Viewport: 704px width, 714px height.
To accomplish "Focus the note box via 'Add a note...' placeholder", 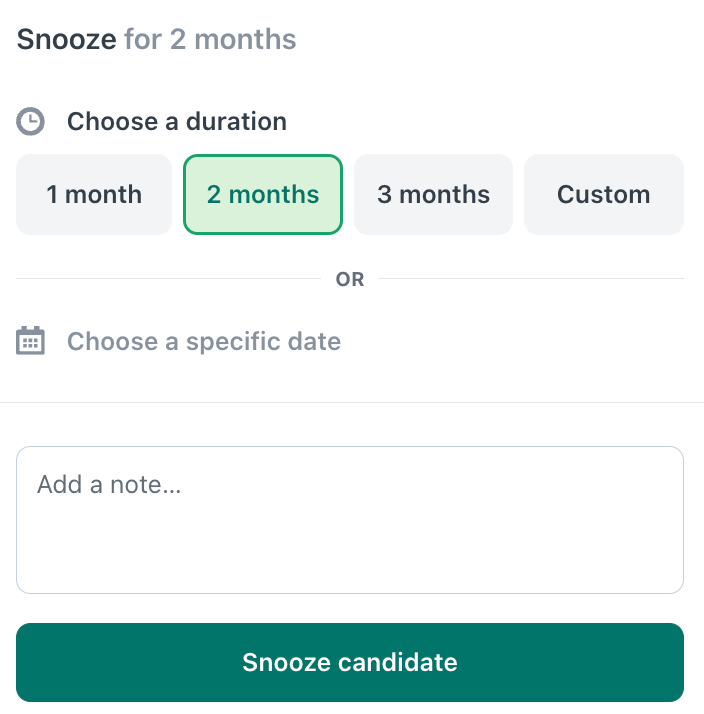I will (x=109, y=484).
